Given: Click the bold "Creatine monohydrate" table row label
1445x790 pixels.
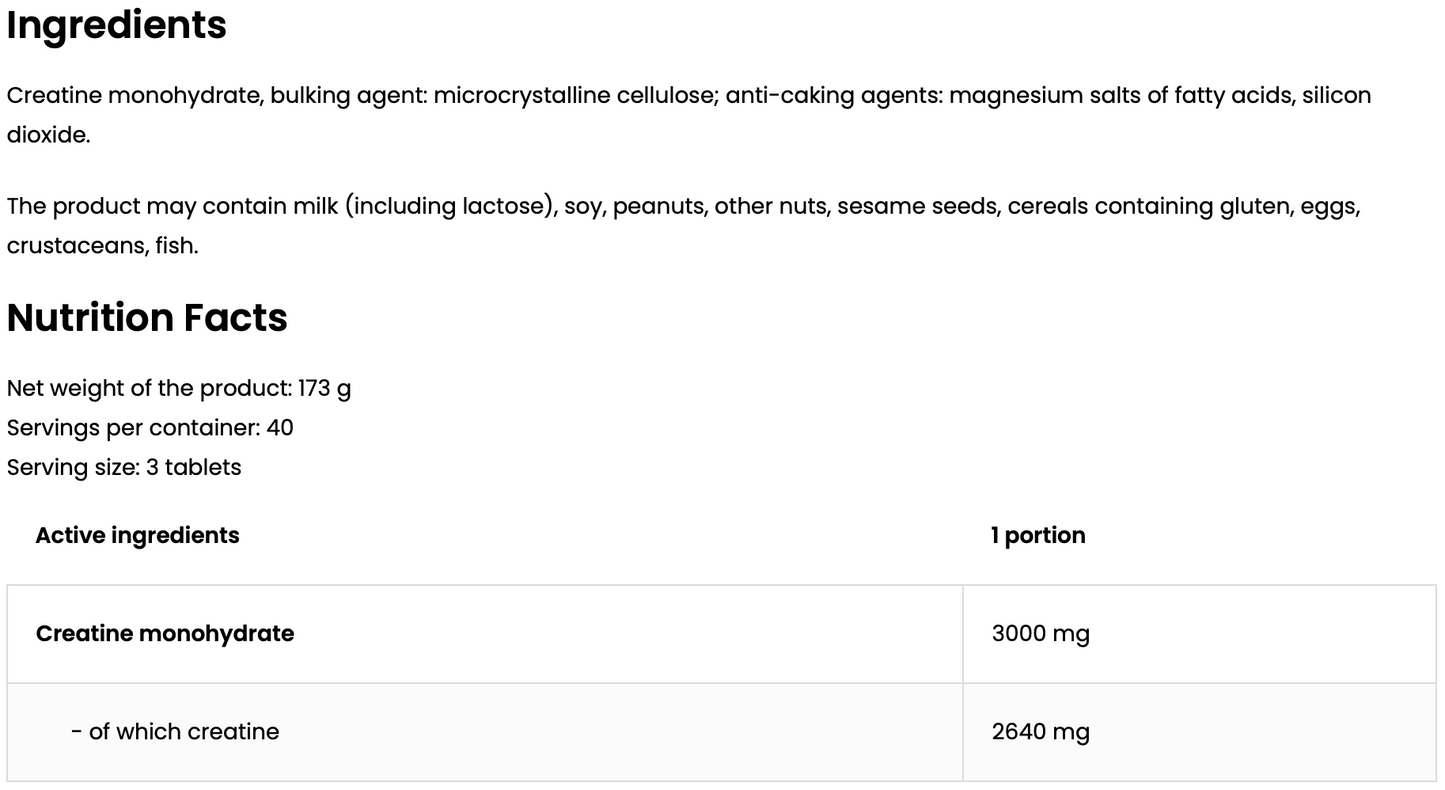Looking at the screenshot, I should pyautogui.click(x=165, y=634).
